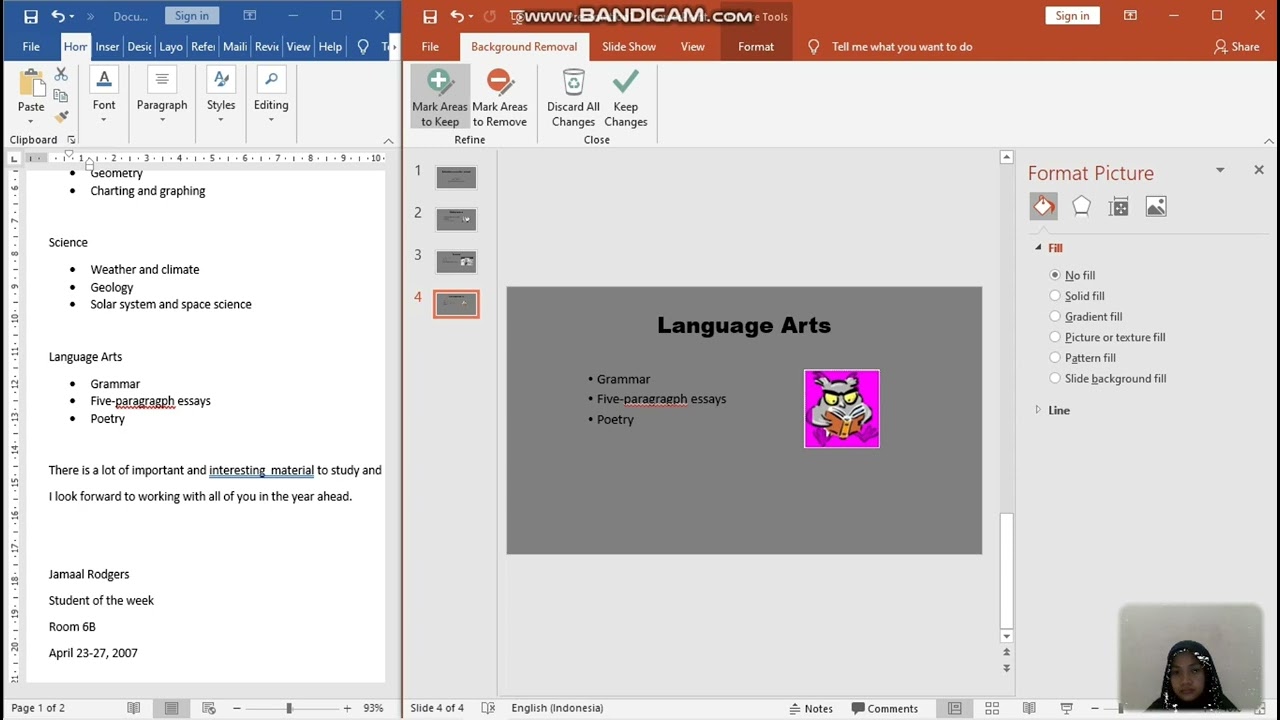Open Fill & Line tab in Format Picture

pos(1043,206)
